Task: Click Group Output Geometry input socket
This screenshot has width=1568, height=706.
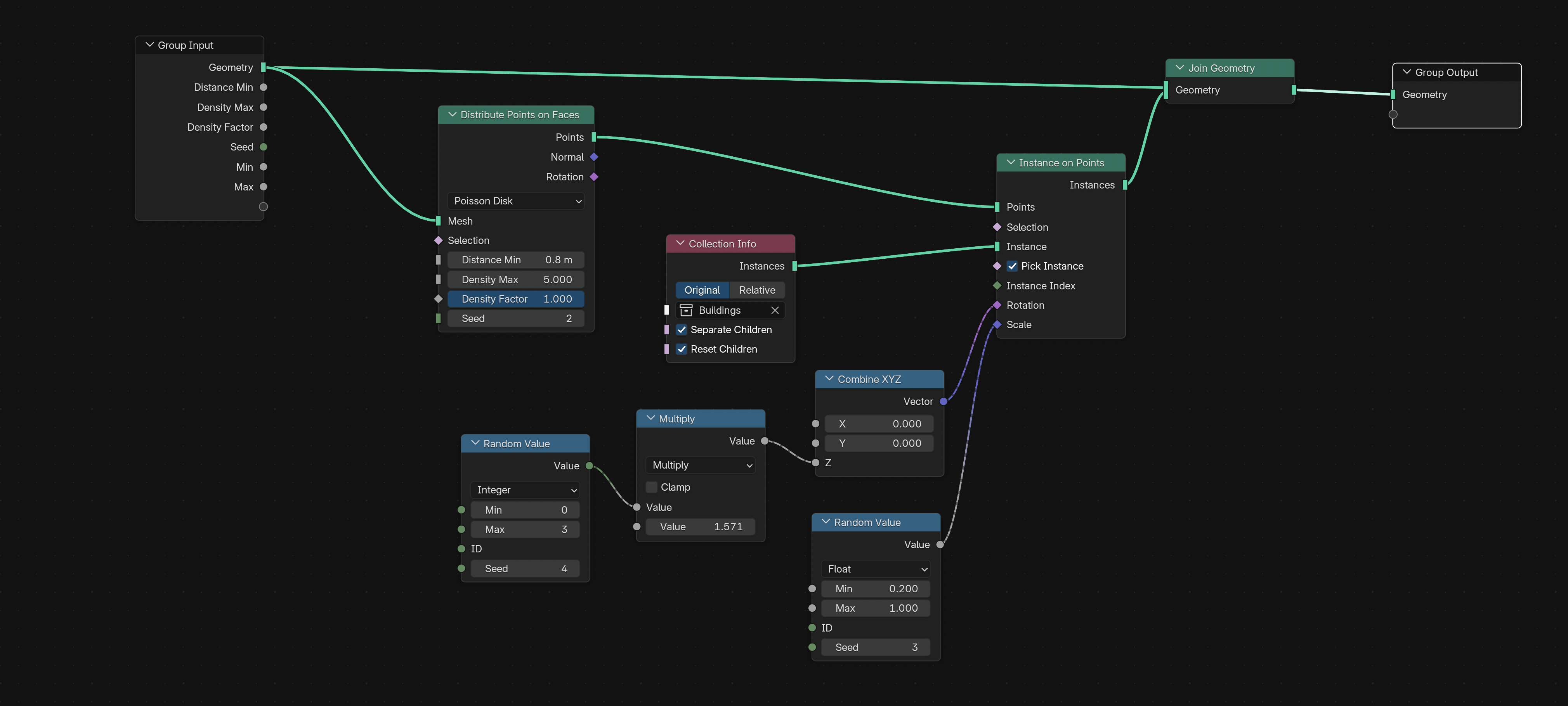Action: 1393,94
